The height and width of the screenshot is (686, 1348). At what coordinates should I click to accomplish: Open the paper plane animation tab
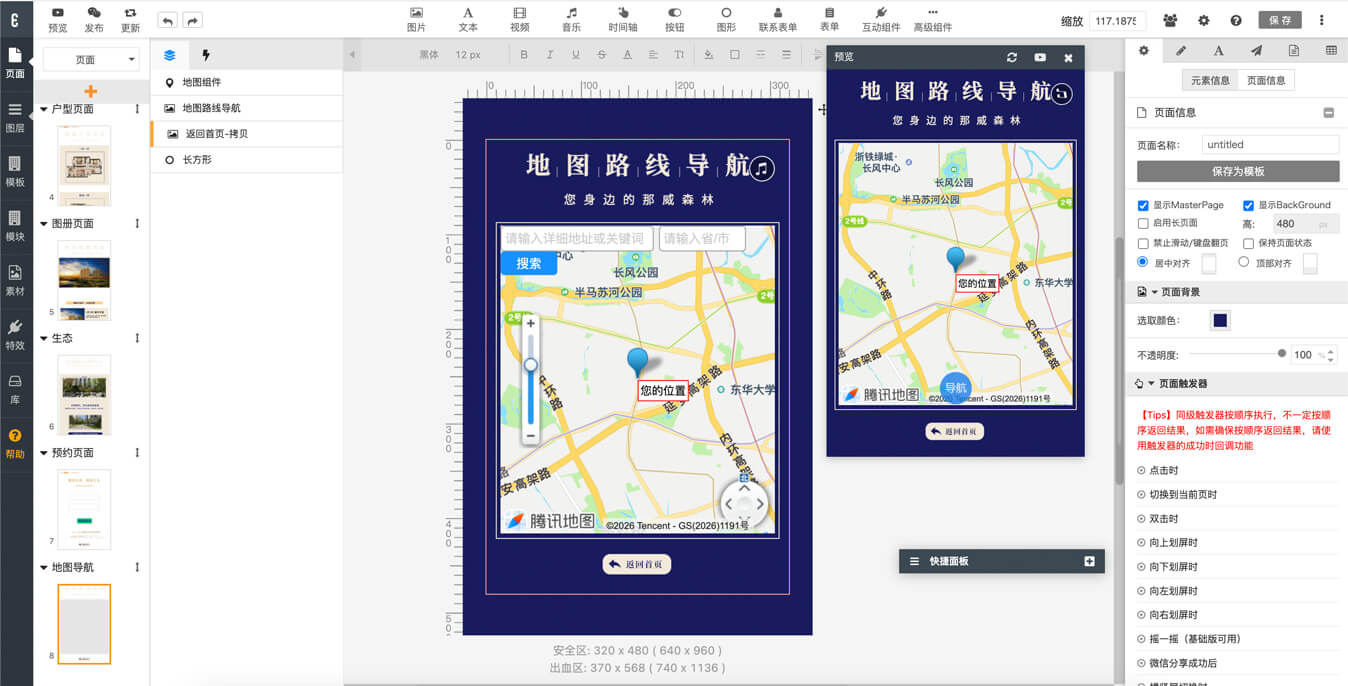coord(1256,50)
